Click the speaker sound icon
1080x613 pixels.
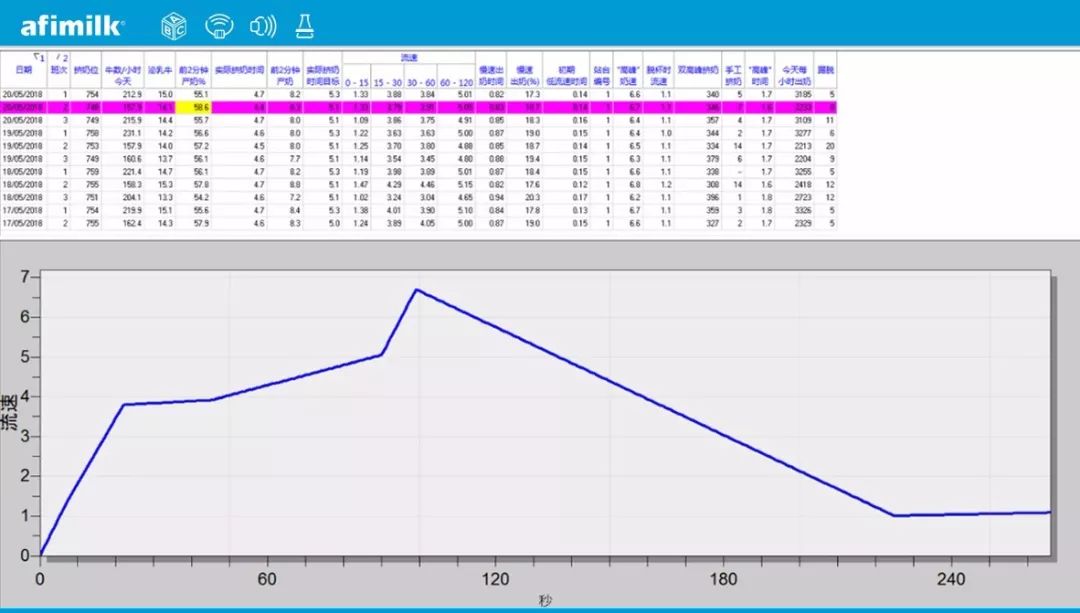262,25
